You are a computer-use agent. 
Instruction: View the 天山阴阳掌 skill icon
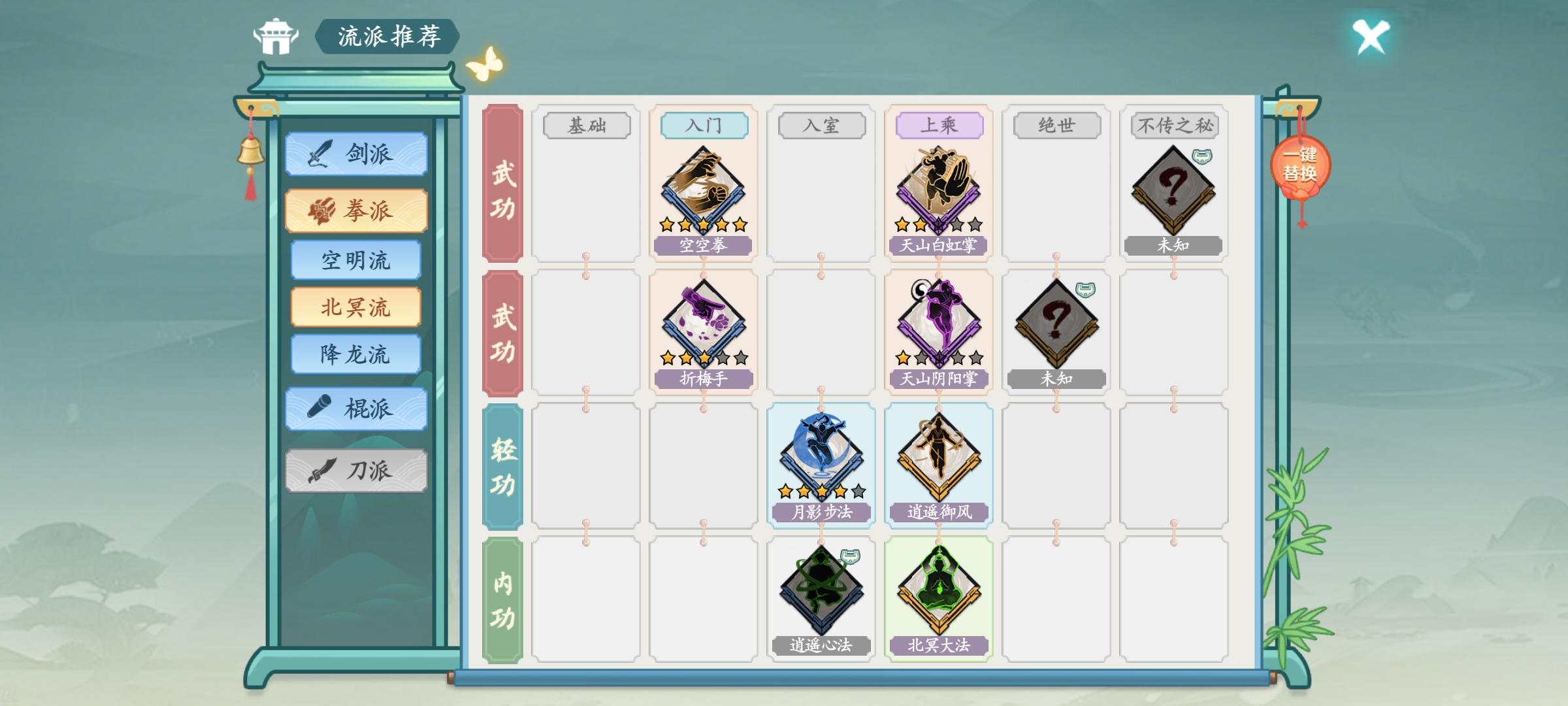tap(938, 323)
